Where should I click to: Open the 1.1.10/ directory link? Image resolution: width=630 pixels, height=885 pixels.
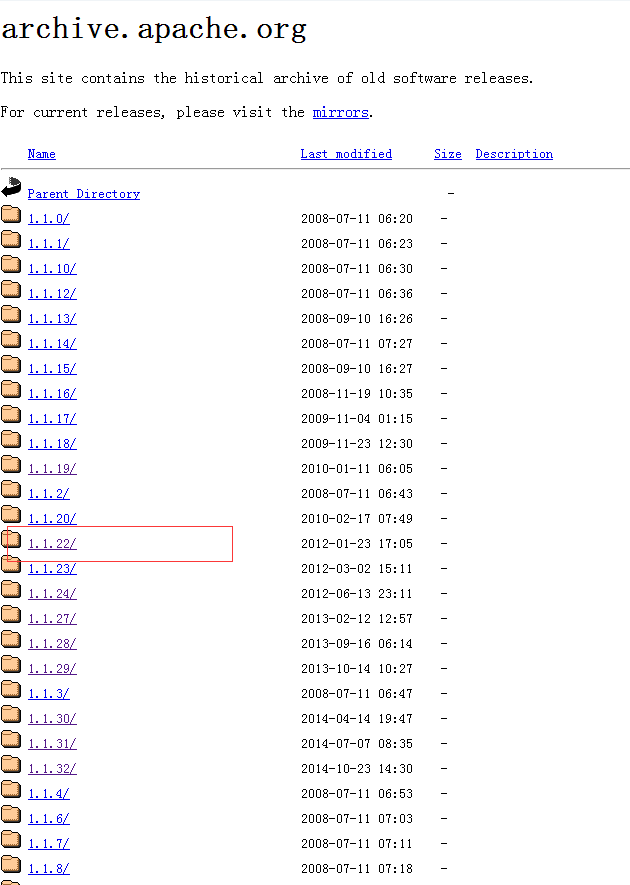(52, 269)
